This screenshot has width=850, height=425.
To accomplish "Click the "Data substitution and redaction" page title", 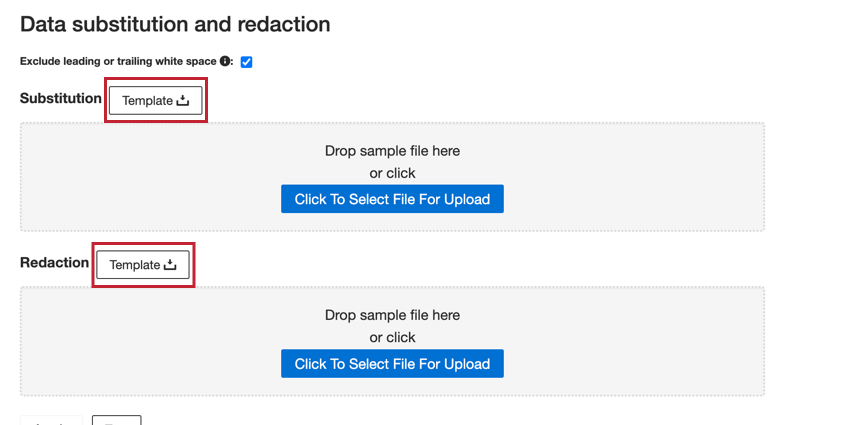I will 175,23.
